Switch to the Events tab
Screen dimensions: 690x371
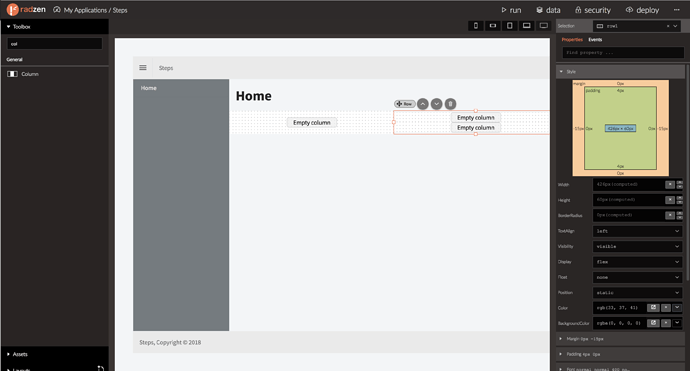(595, 40)
